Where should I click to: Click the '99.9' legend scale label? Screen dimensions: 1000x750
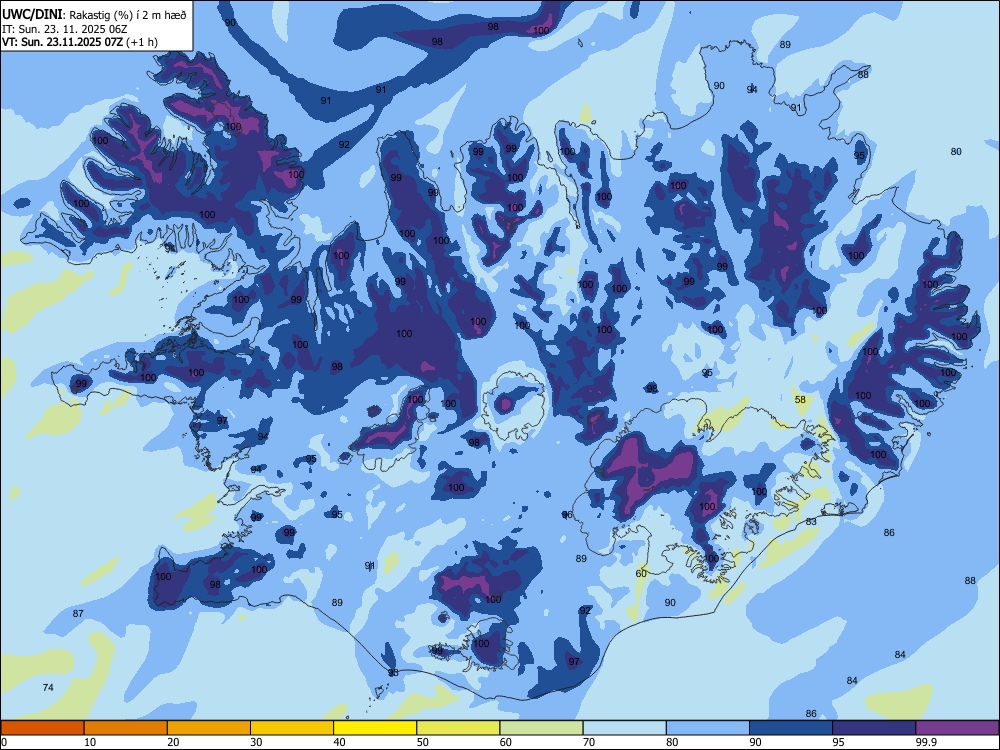pyautogui.click(x=926, y=742)
